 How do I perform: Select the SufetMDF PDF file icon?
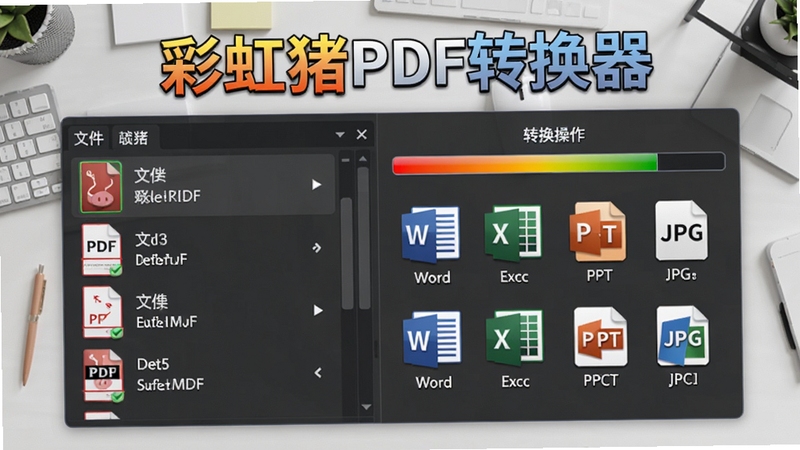(x=104, y=375)
